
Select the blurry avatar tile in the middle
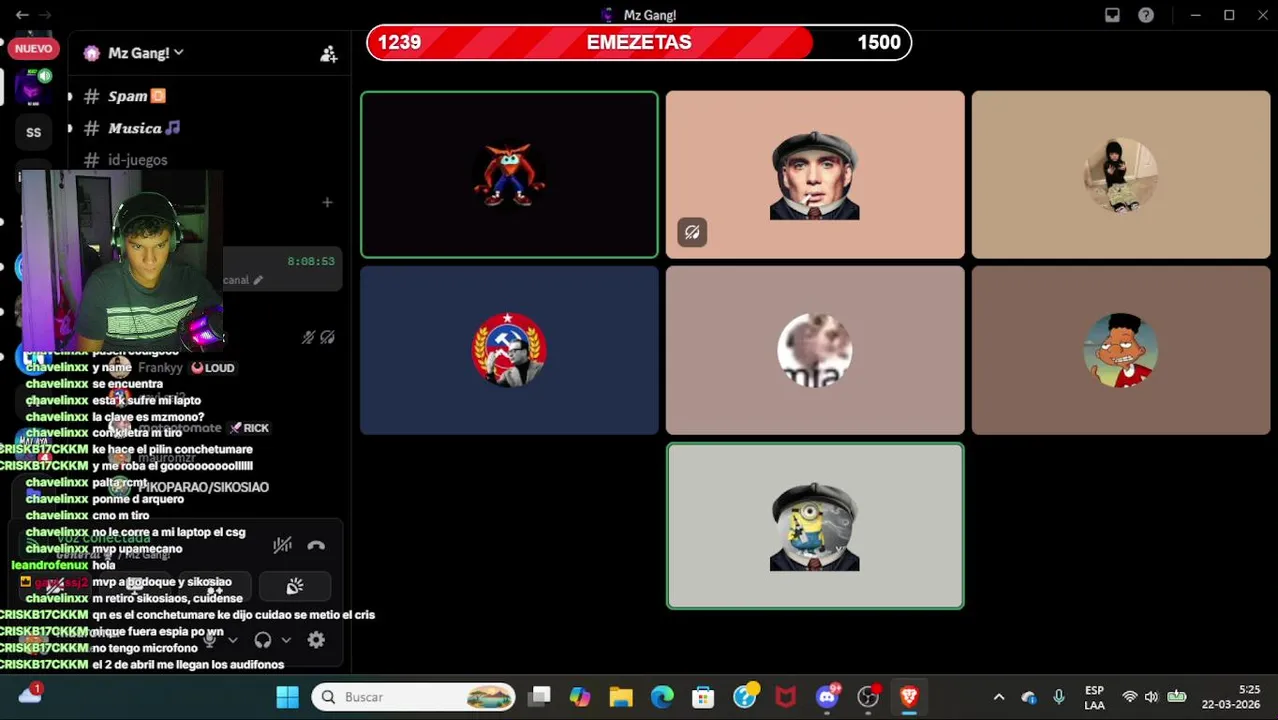click(815, 350)
